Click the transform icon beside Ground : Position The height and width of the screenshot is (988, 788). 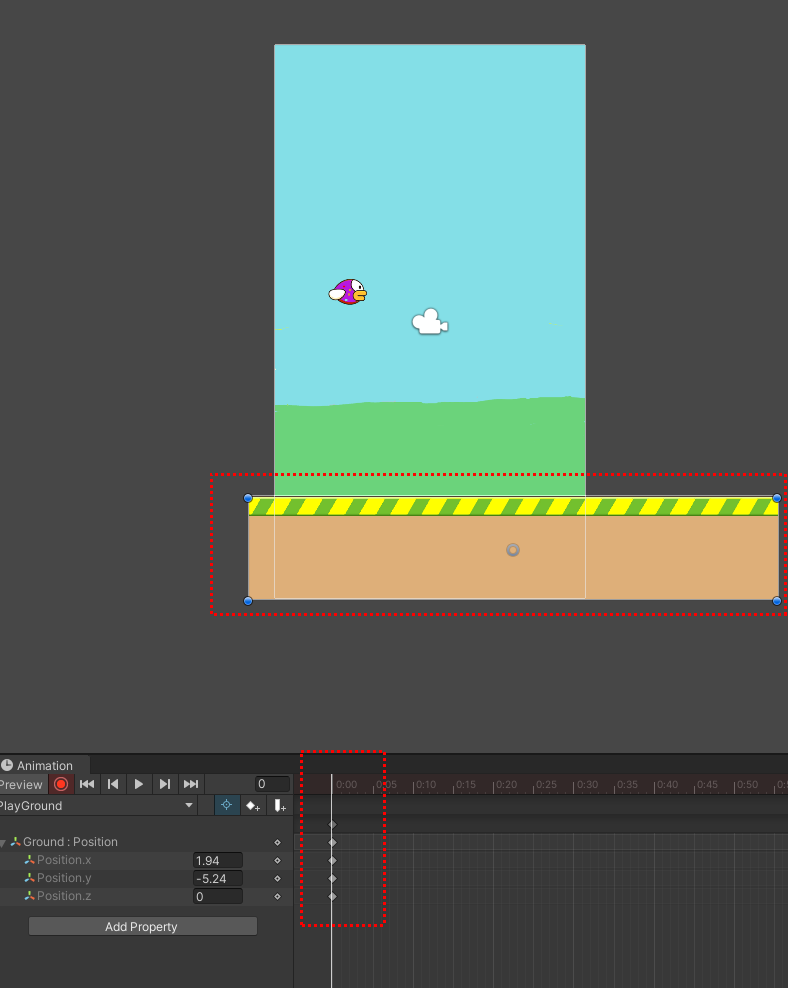16,842
